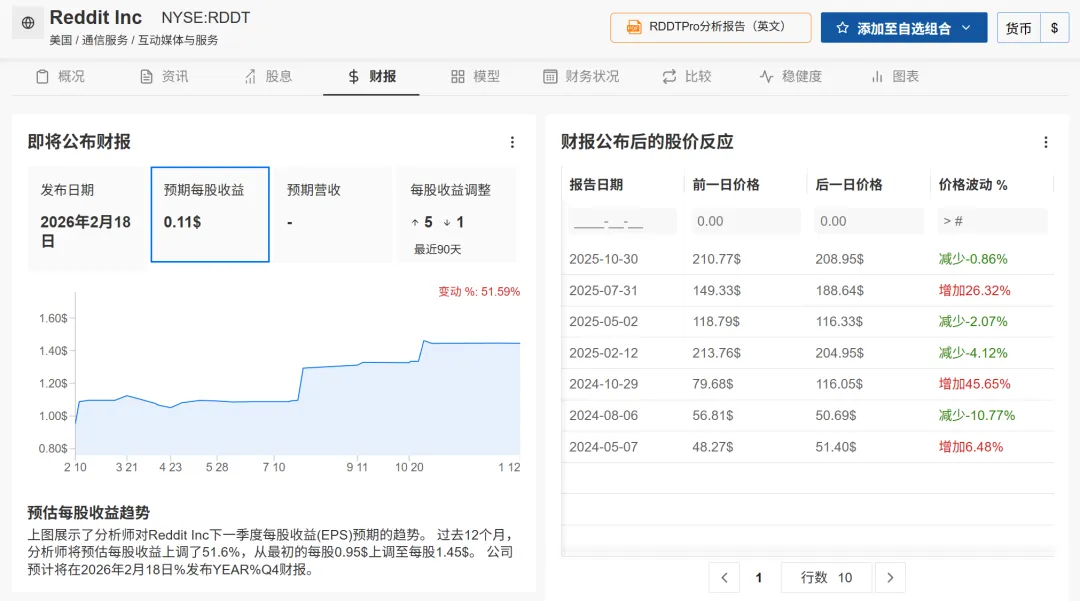Switch to the 稳健度 tab
This screenshot has width=1080, height=601.
(x=791, y=76)
